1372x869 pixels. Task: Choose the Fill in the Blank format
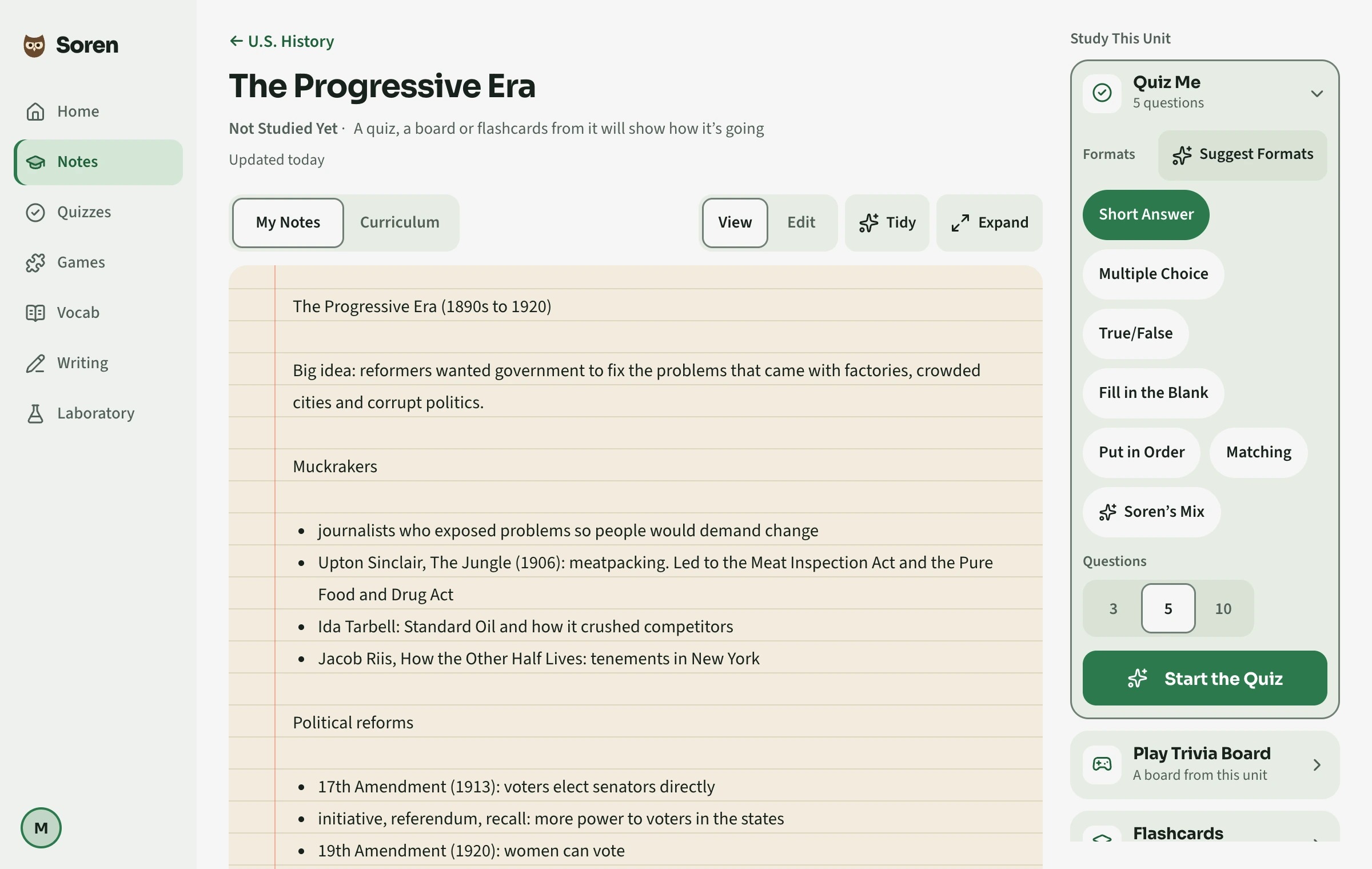pos(1154,393)
